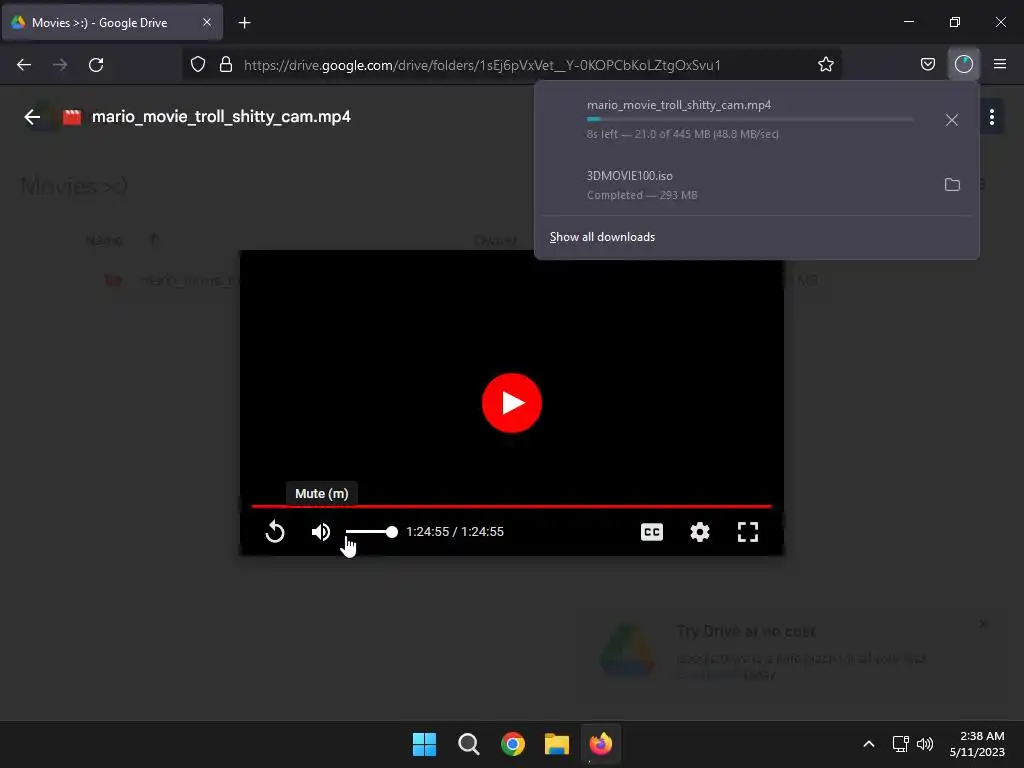Click Show all downloads
This screenshot has height=768, width=1024.
pyautogui.click(x=602, y=237)
